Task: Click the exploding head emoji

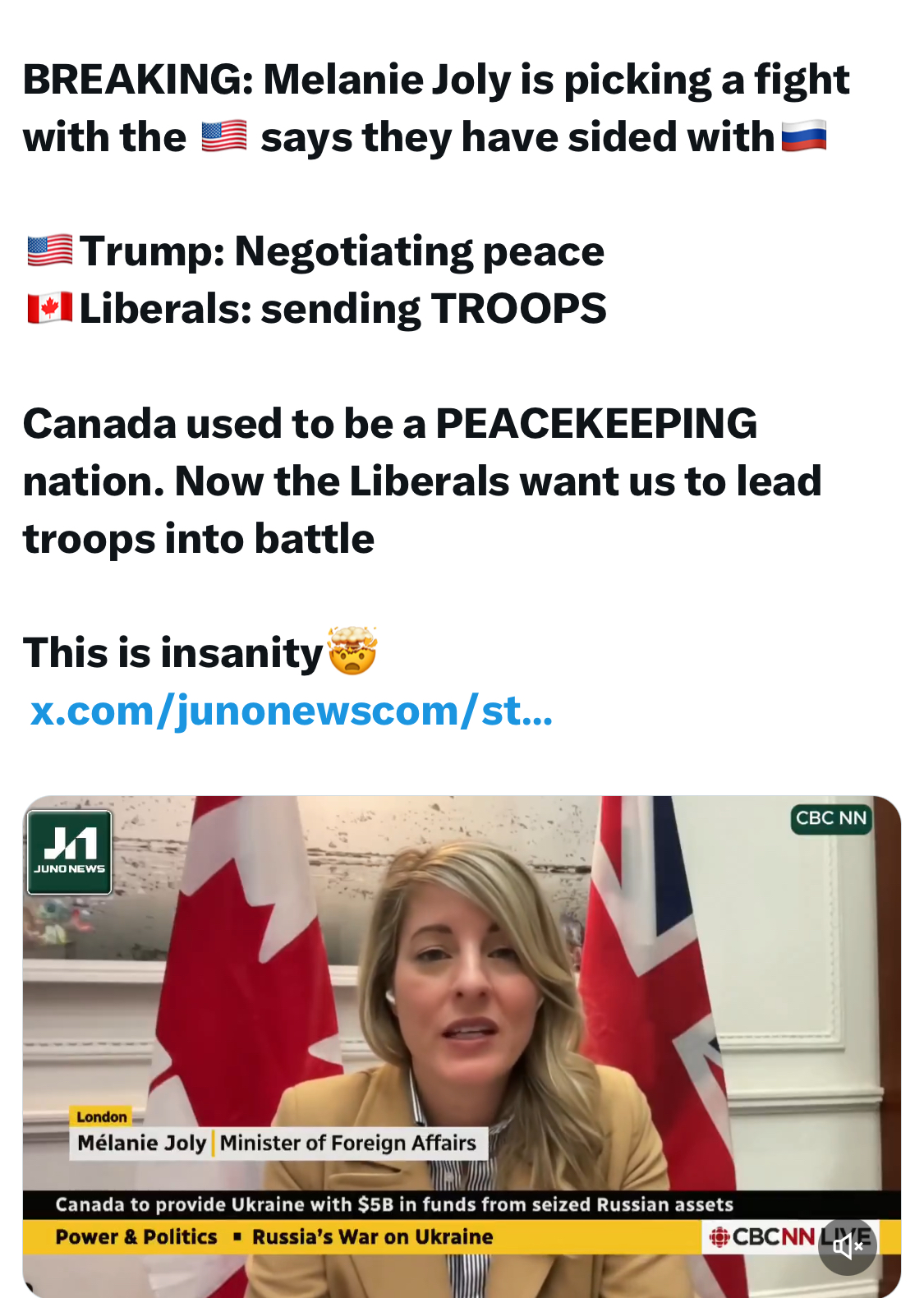Action: click(352, 651)
